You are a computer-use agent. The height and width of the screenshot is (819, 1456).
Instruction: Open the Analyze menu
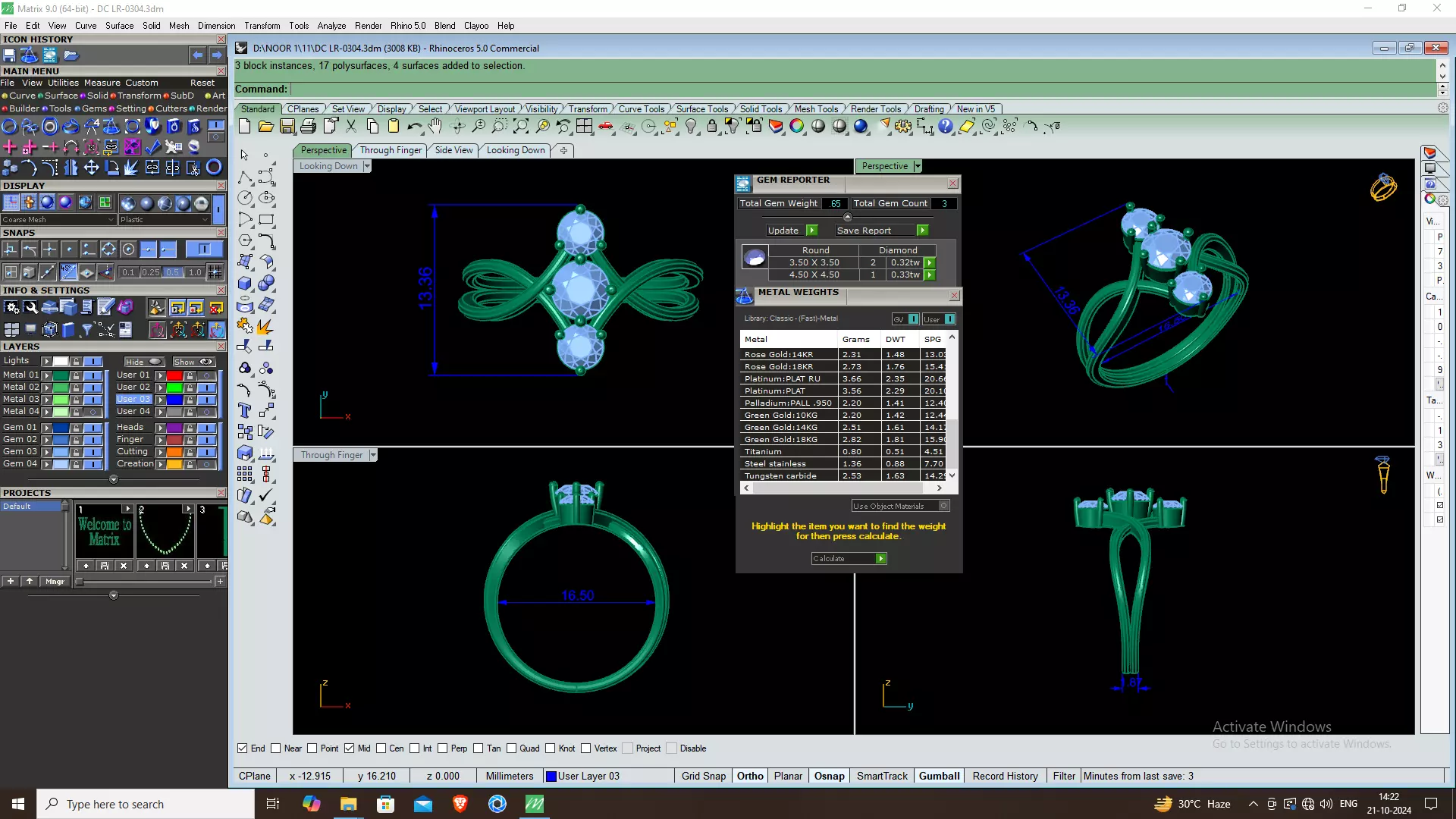pos(331,25)
